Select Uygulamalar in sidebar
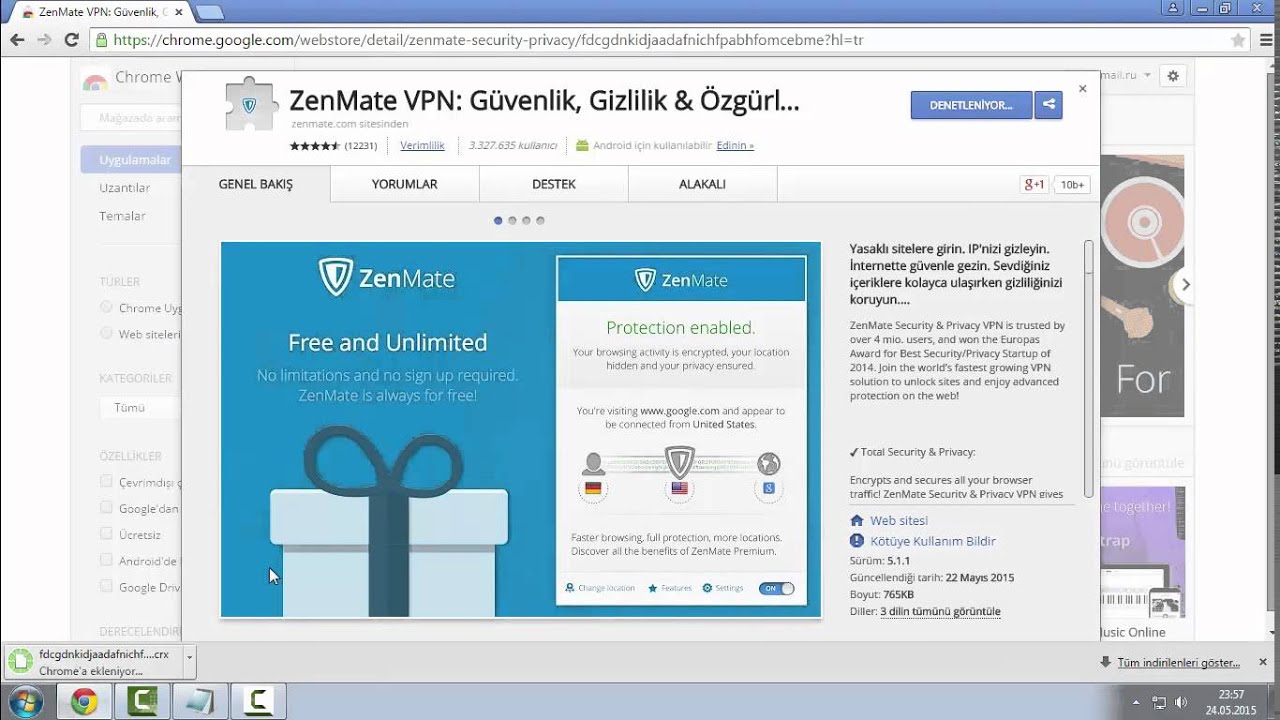 (131, 159)
